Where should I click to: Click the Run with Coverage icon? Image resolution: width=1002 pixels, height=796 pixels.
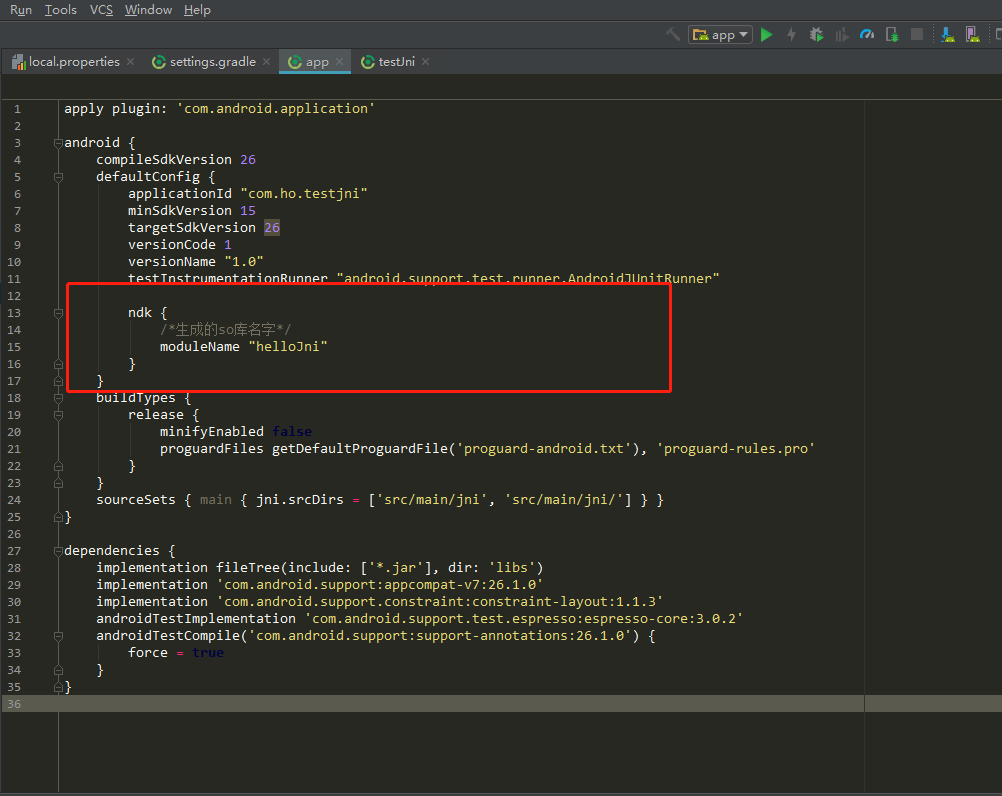(x=842, y=34)
